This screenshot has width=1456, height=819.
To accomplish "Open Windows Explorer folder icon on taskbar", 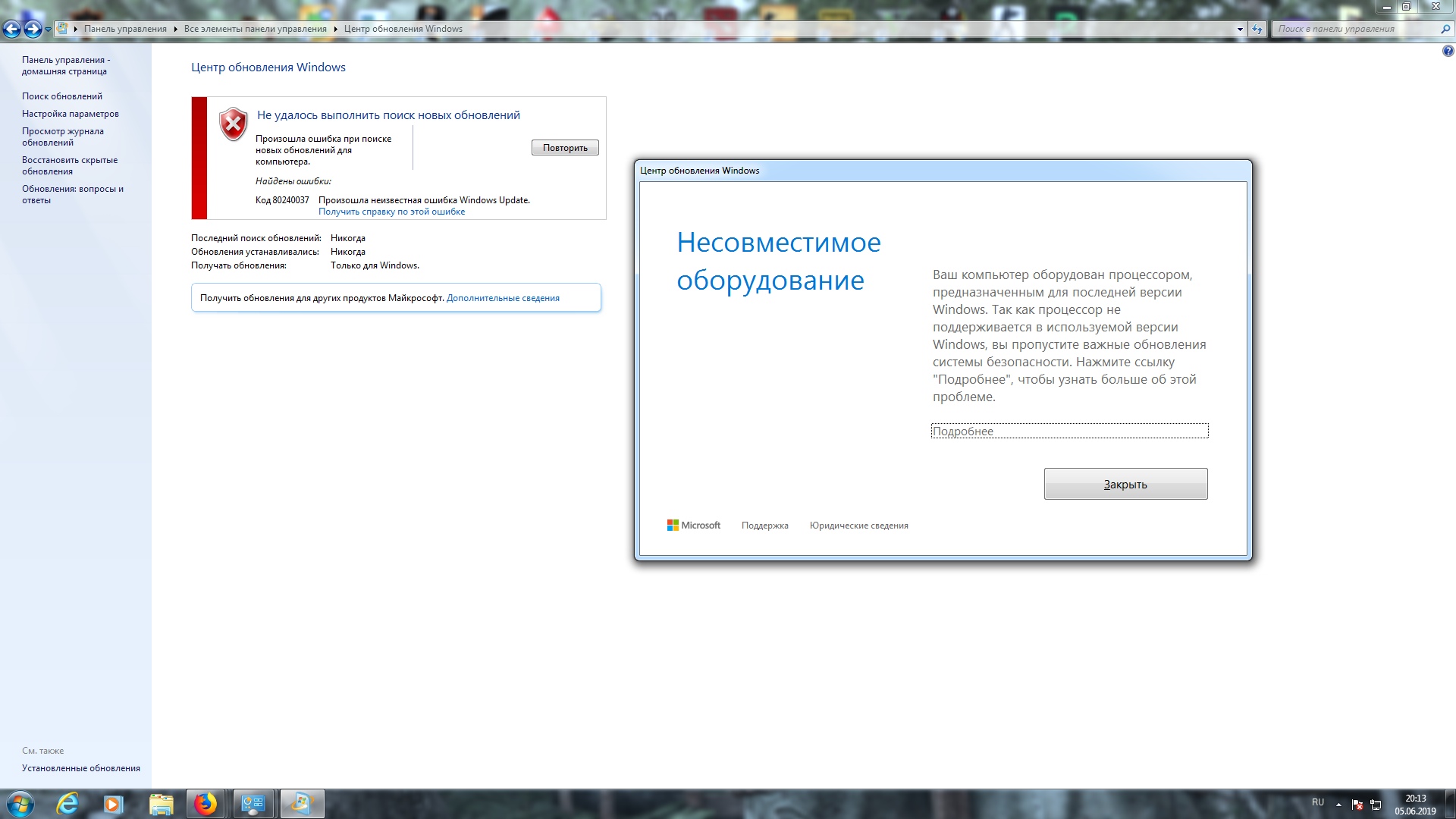I will [x=161, y=804].
